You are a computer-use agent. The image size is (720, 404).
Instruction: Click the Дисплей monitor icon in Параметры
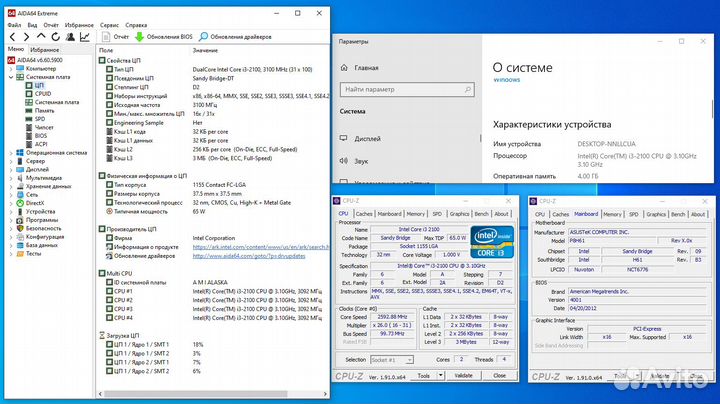click(343, 138)
